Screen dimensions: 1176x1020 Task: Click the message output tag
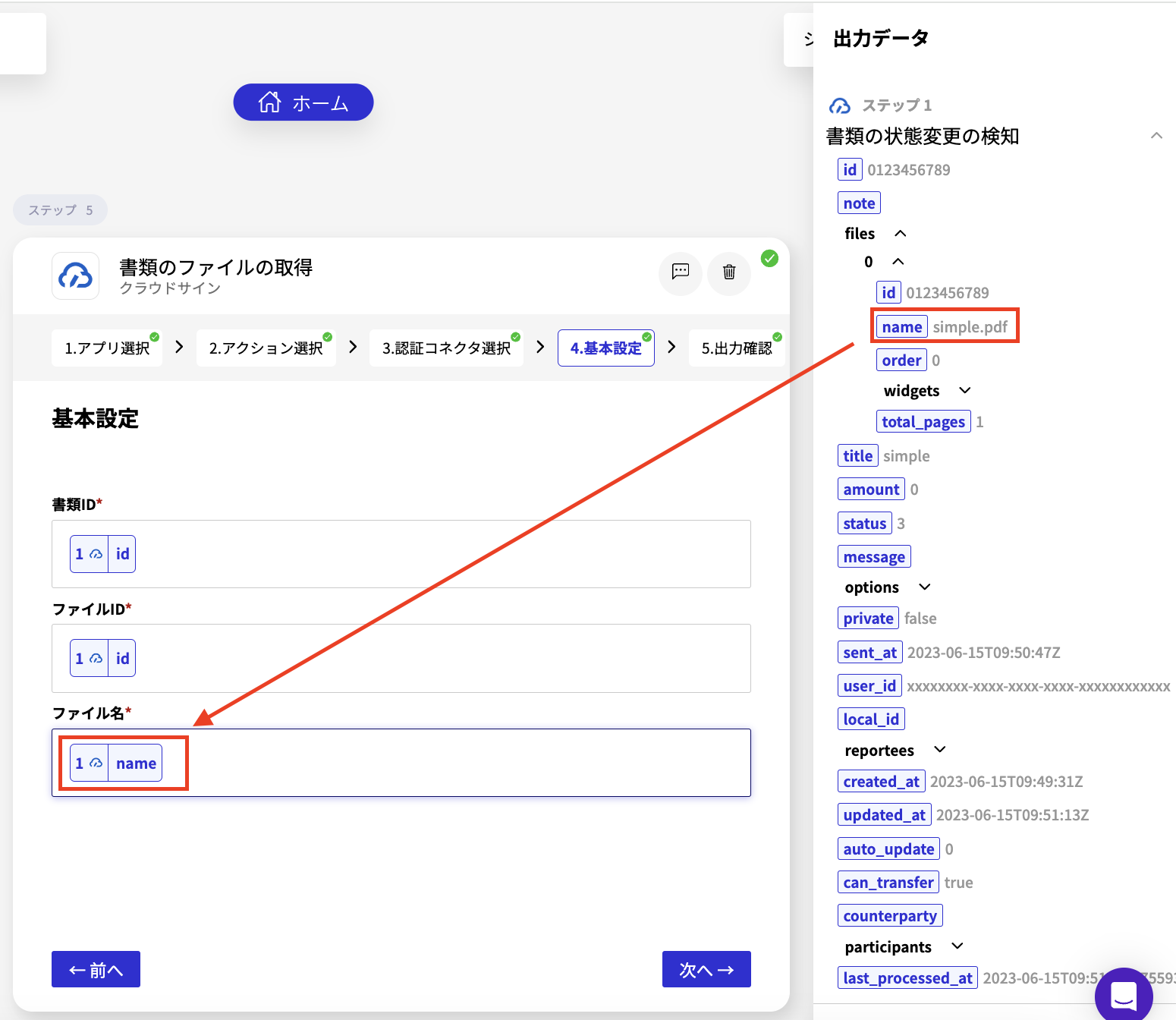pos(874,557)
